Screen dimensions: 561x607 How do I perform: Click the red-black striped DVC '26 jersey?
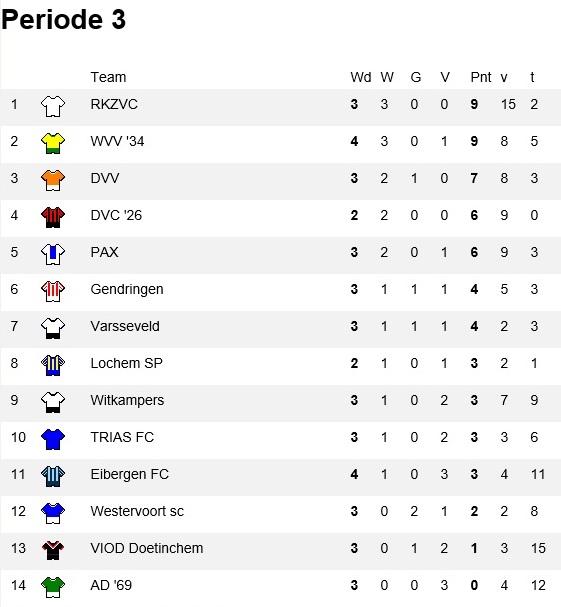[x=53, y=217]
